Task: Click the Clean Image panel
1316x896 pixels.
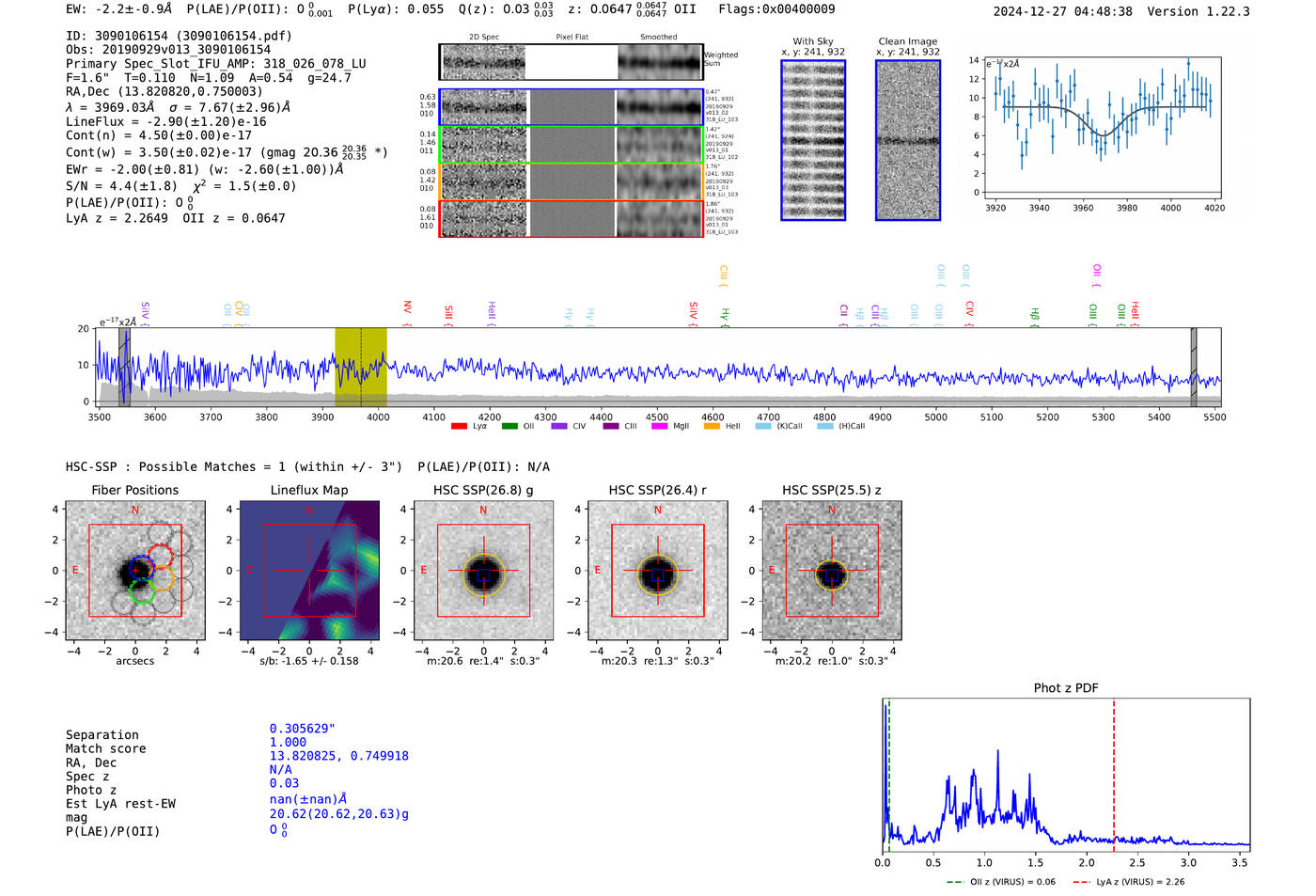Action: (908, 140)
